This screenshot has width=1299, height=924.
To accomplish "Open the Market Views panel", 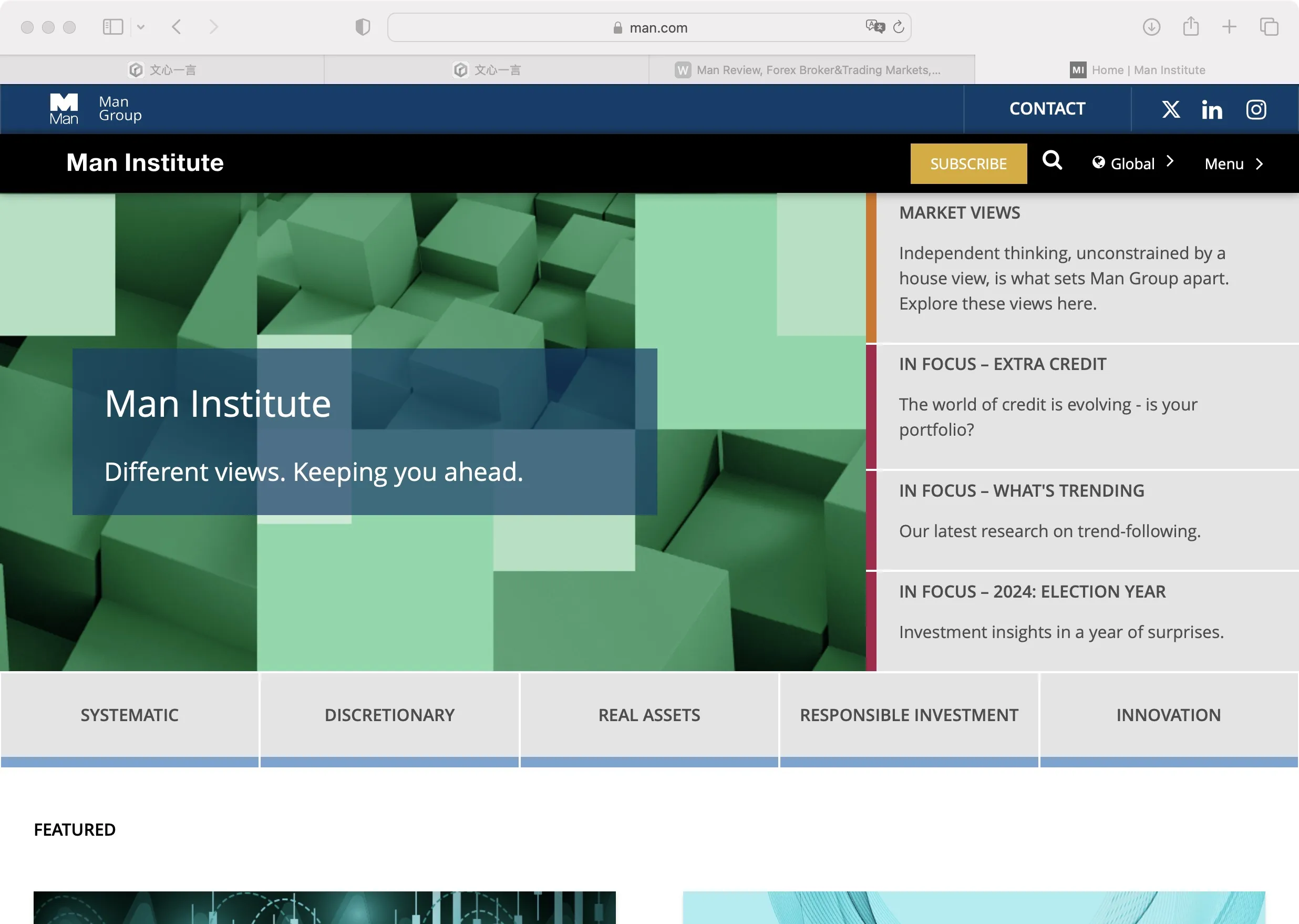I will pyautogui.click(x=1082, y=268).
